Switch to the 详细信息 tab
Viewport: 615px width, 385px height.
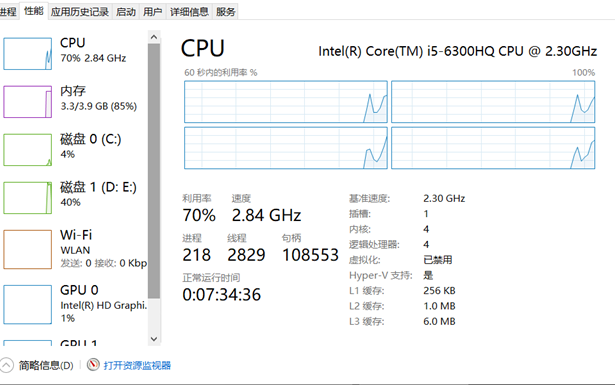(x=189, y=12)
